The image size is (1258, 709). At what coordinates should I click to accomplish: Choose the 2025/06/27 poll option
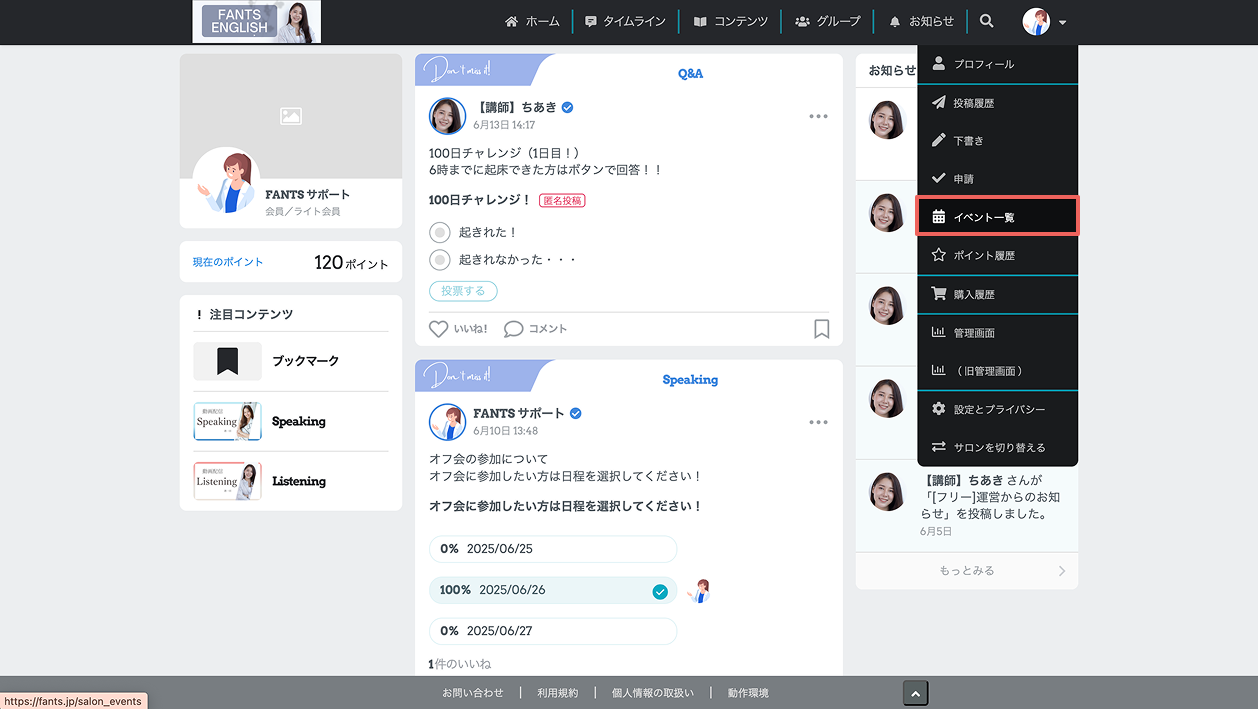click(553, 631)
